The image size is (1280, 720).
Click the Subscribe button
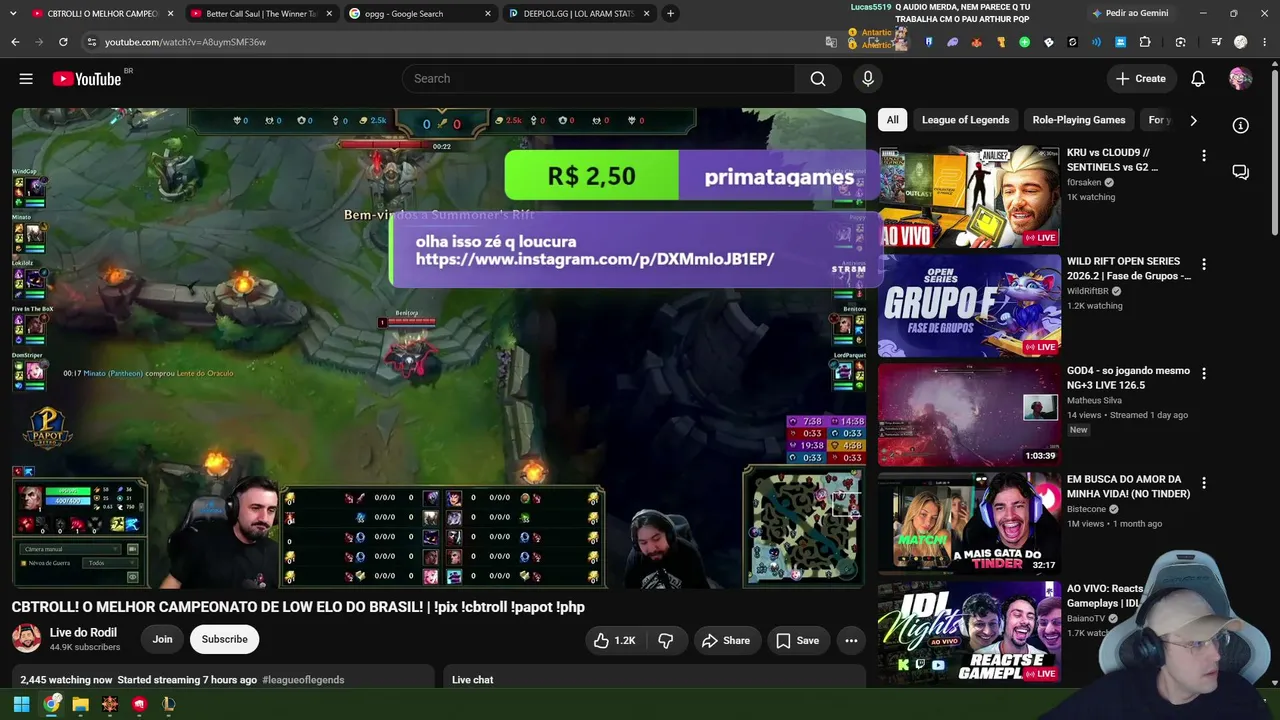click(x=224, y=640)
